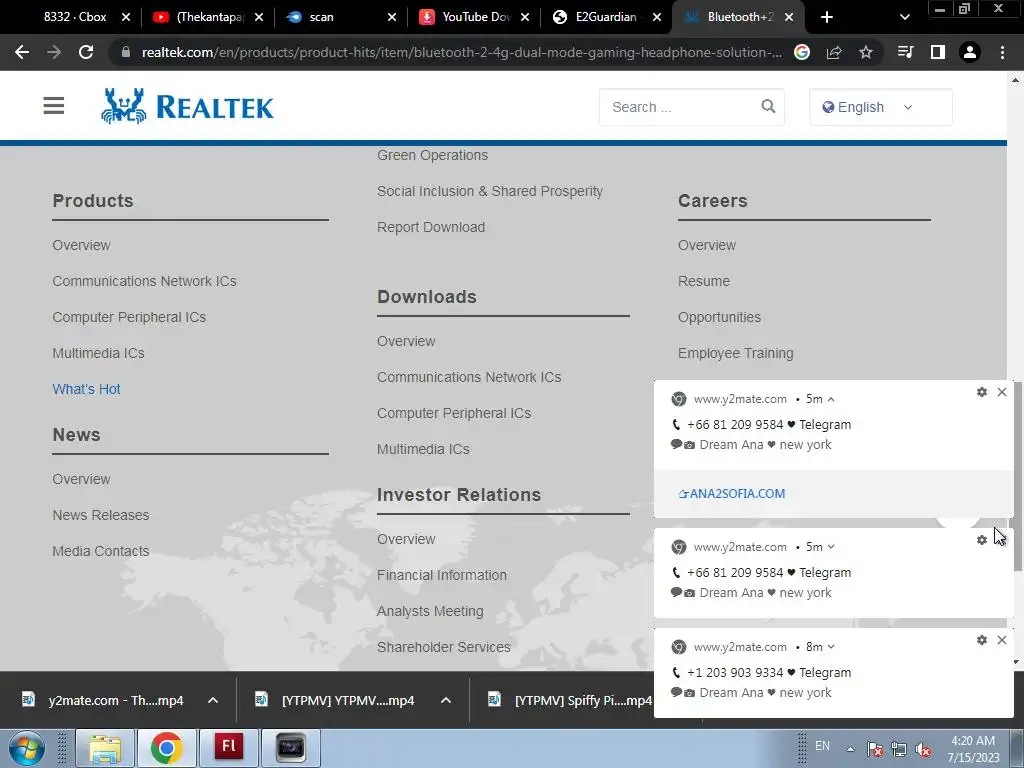This screenshot has width=1024, height=768.
Task: Click the network tray icon
Action: (x=899, y=749)
